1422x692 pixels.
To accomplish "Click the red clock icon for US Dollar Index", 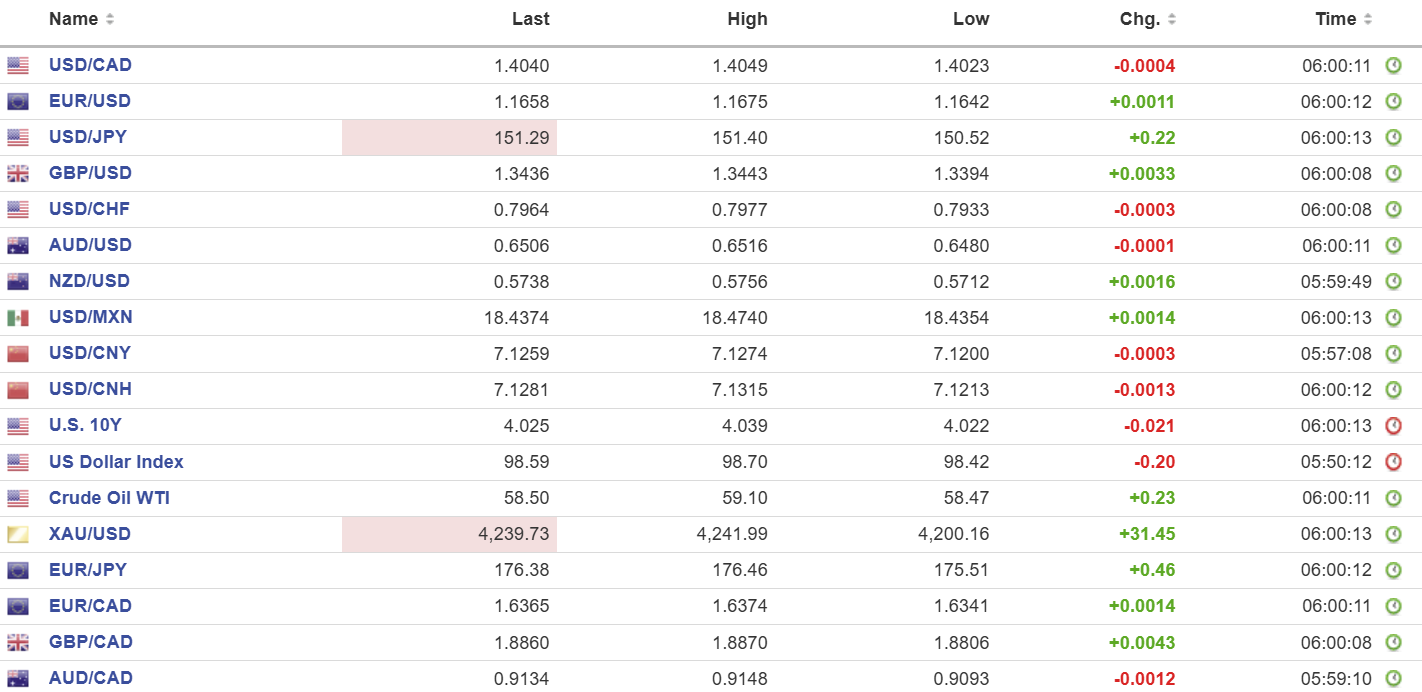I will click(x=1393, y=462).
